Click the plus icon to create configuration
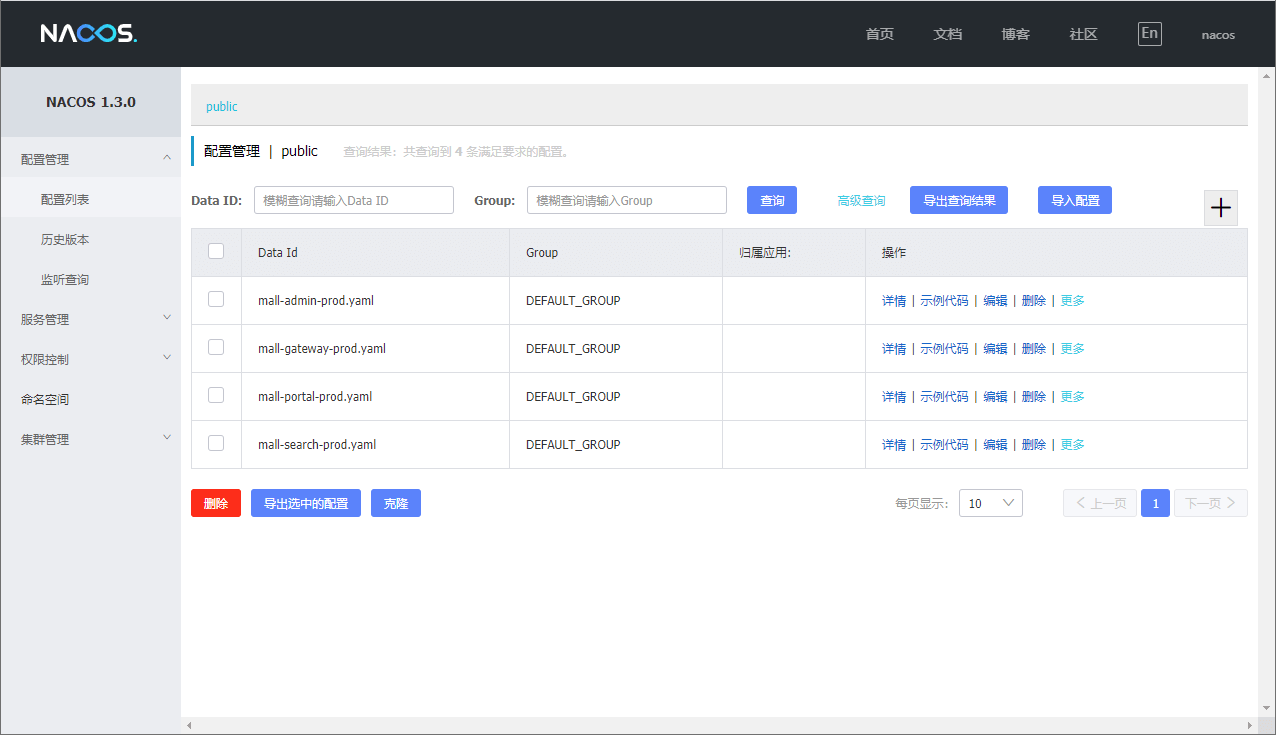Screen dimensions: 1276x735 [1221, 208]
